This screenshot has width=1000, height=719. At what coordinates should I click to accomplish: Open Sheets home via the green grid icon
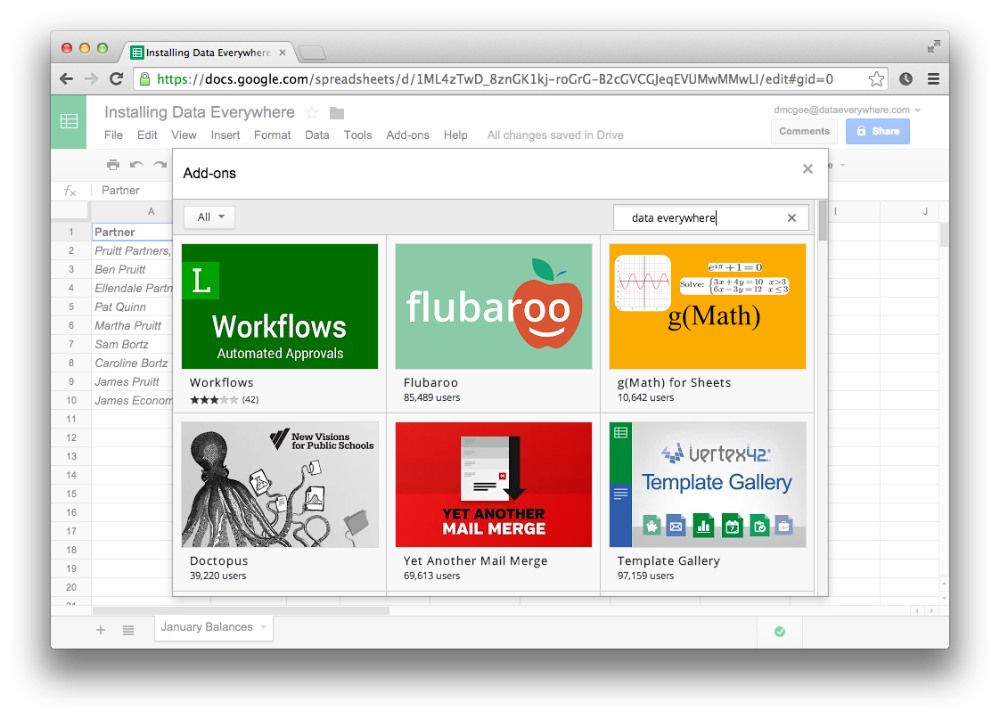point(68,121)
